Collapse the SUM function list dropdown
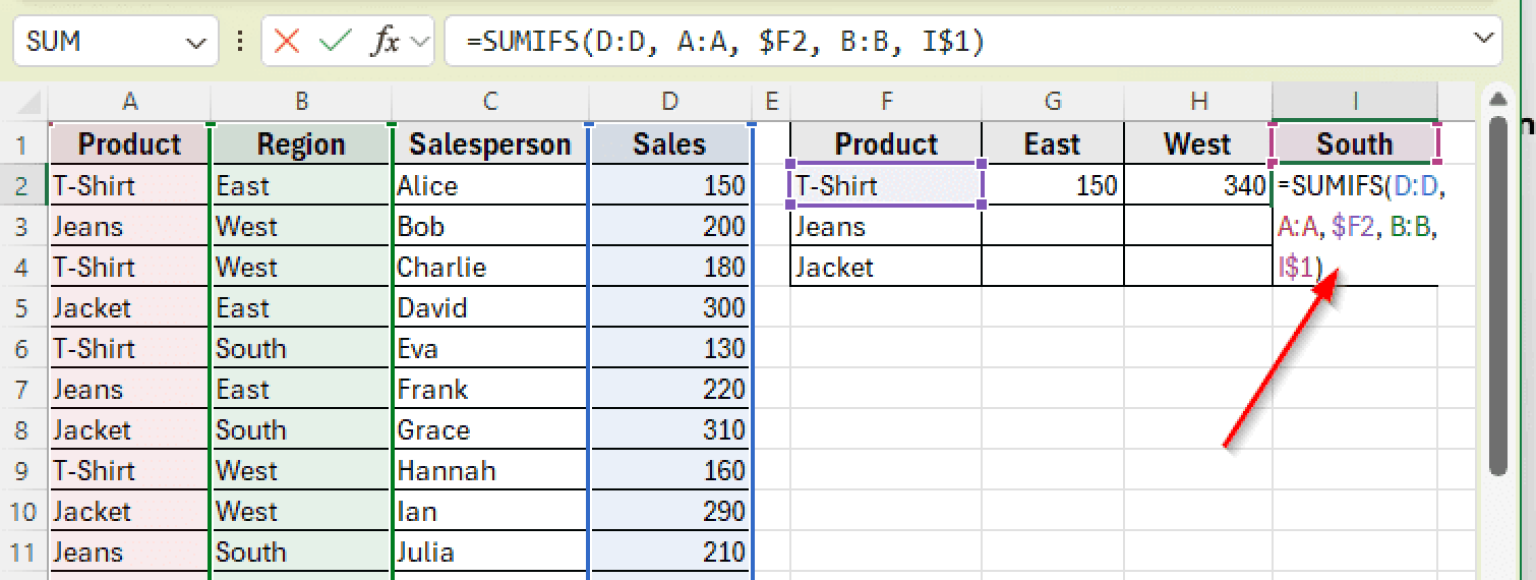 (x=197, y=41)
